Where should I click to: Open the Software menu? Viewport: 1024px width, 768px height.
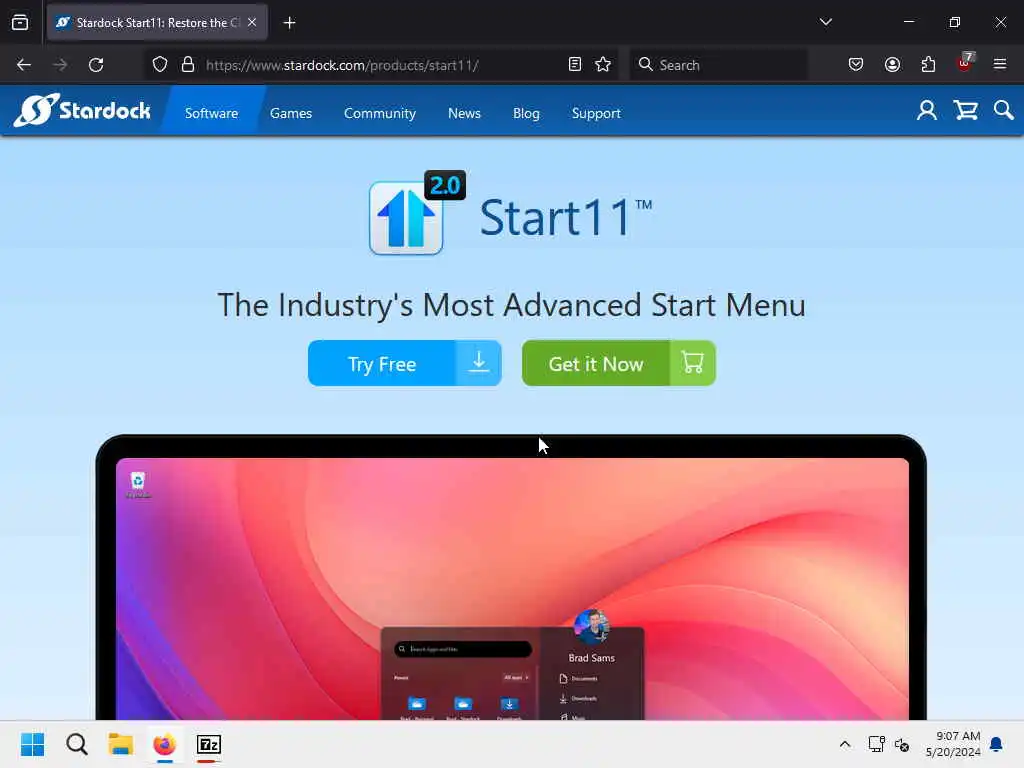click(211, 113)
